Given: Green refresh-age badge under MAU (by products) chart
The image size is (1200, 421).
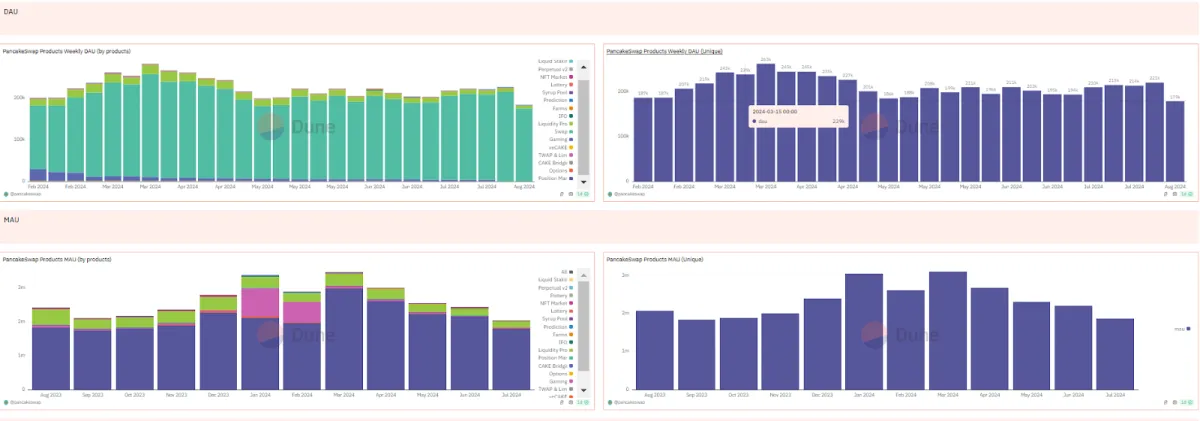Looking at the screenshot, I should 583,402.
